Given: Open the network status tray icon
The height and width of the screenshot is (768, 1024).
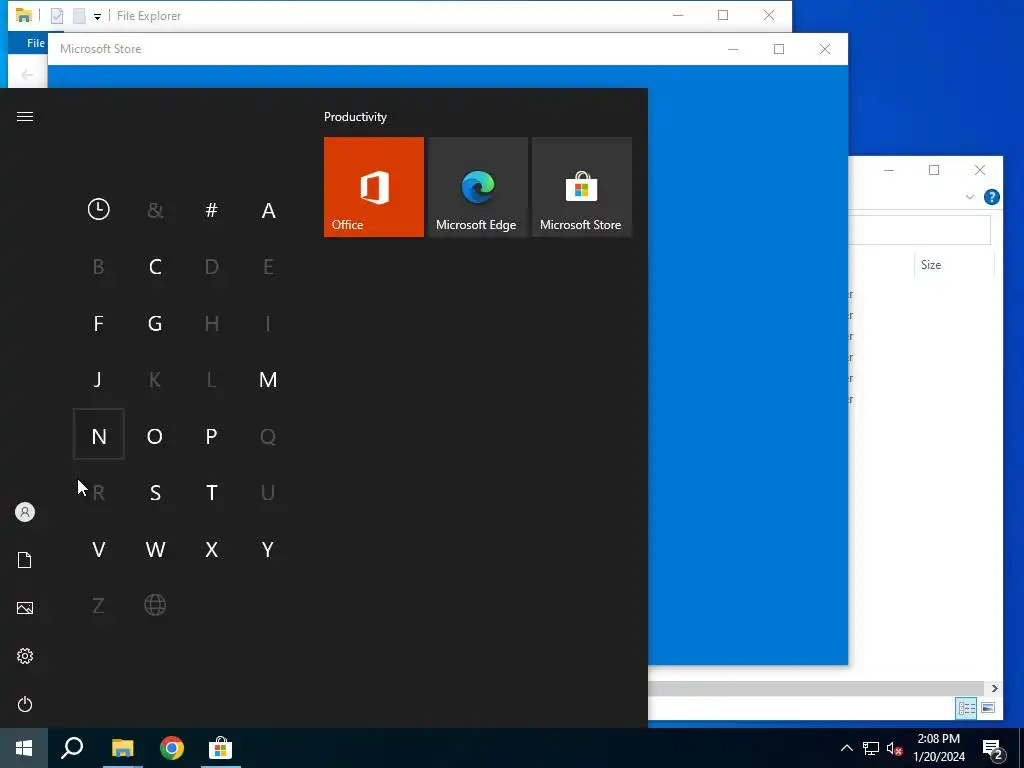Looking at the screenshot, I should 871,748.
